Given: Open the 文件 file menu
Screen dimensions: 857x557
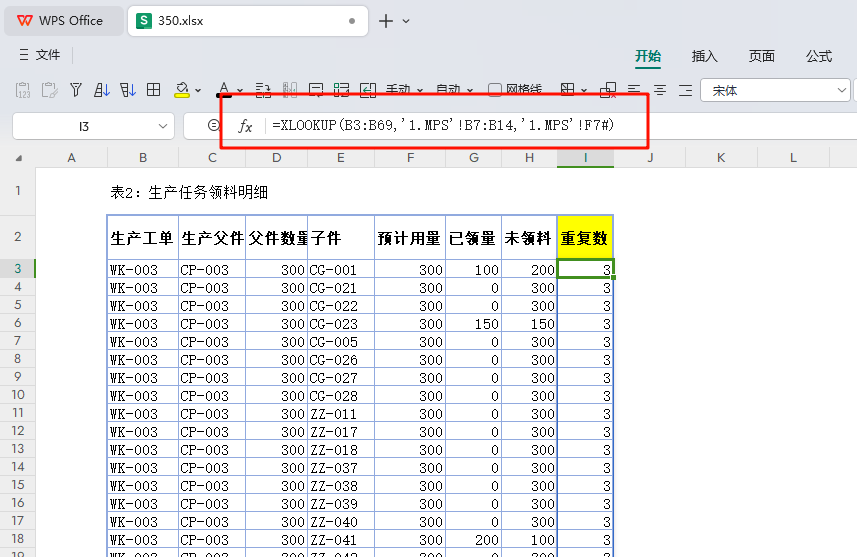Looking at the screenshot, I should 40,55.
